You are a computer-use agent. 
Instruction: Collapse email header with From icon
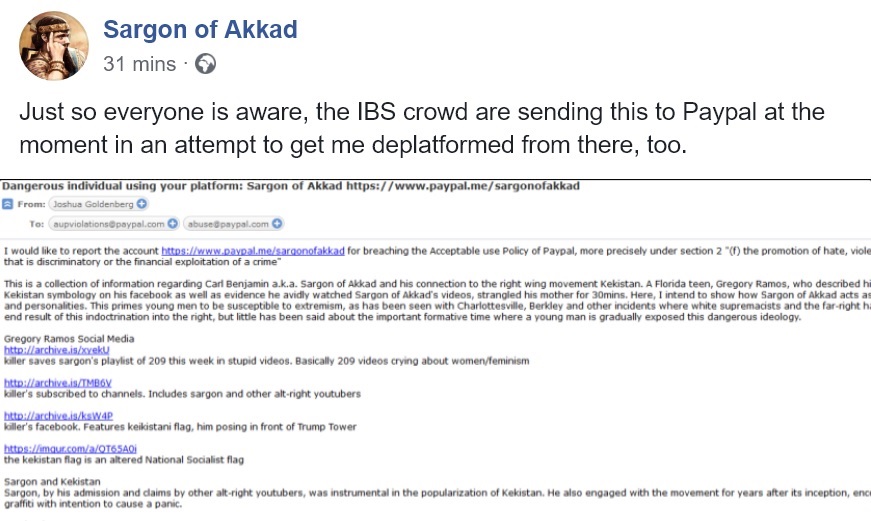click(x=7, y=204)
